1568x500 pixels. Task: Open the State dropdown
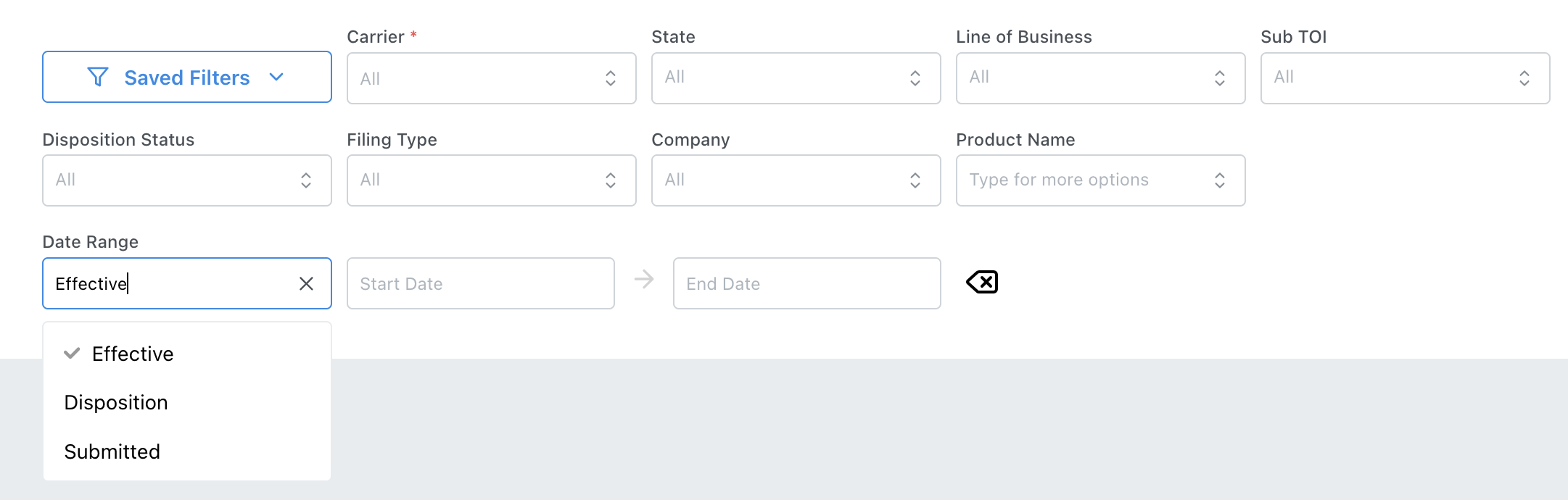(x=796, y=78)
